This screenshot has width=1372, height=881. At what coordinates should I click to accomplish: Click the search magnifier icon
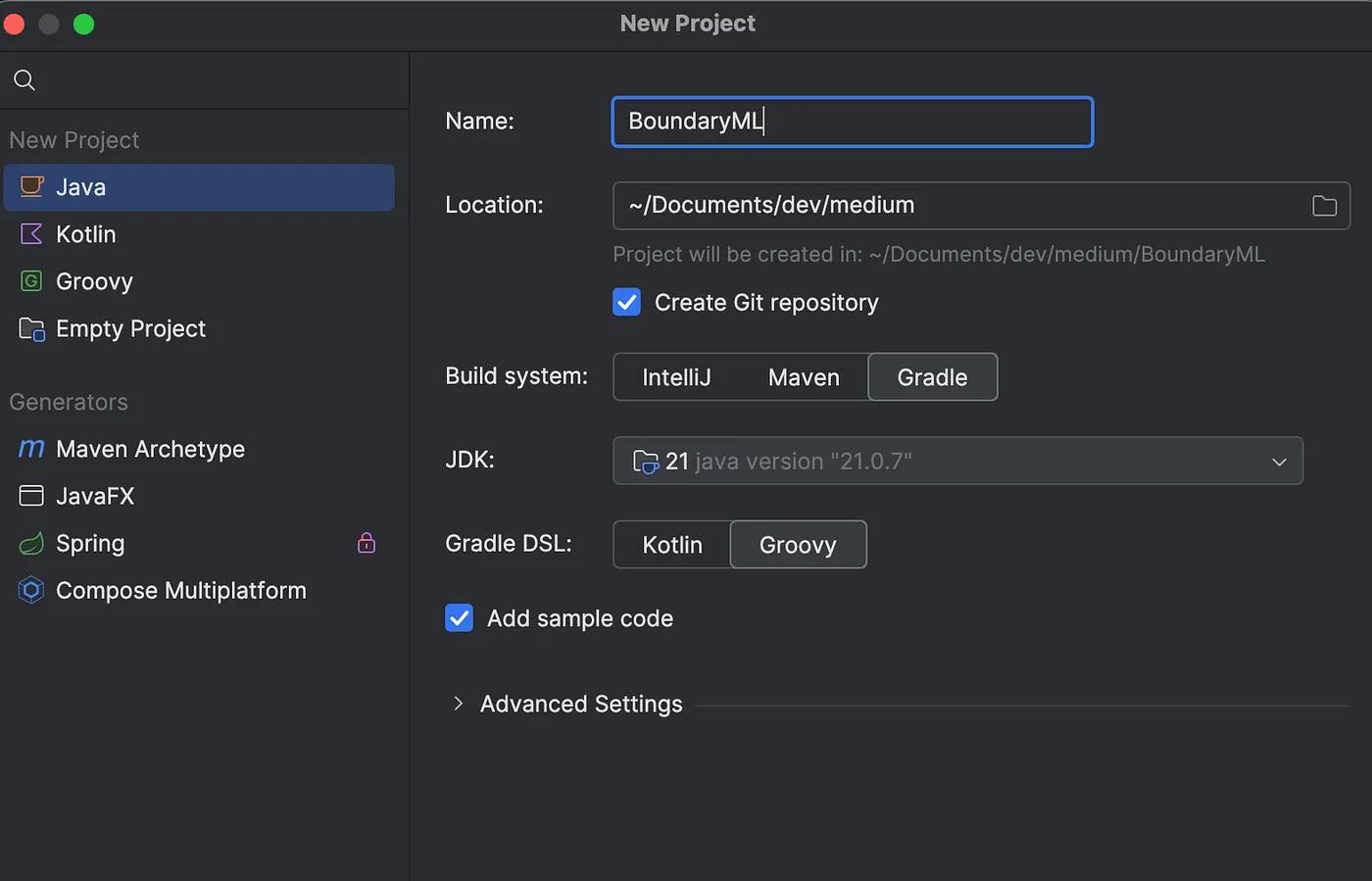click(x=24, y=80)
